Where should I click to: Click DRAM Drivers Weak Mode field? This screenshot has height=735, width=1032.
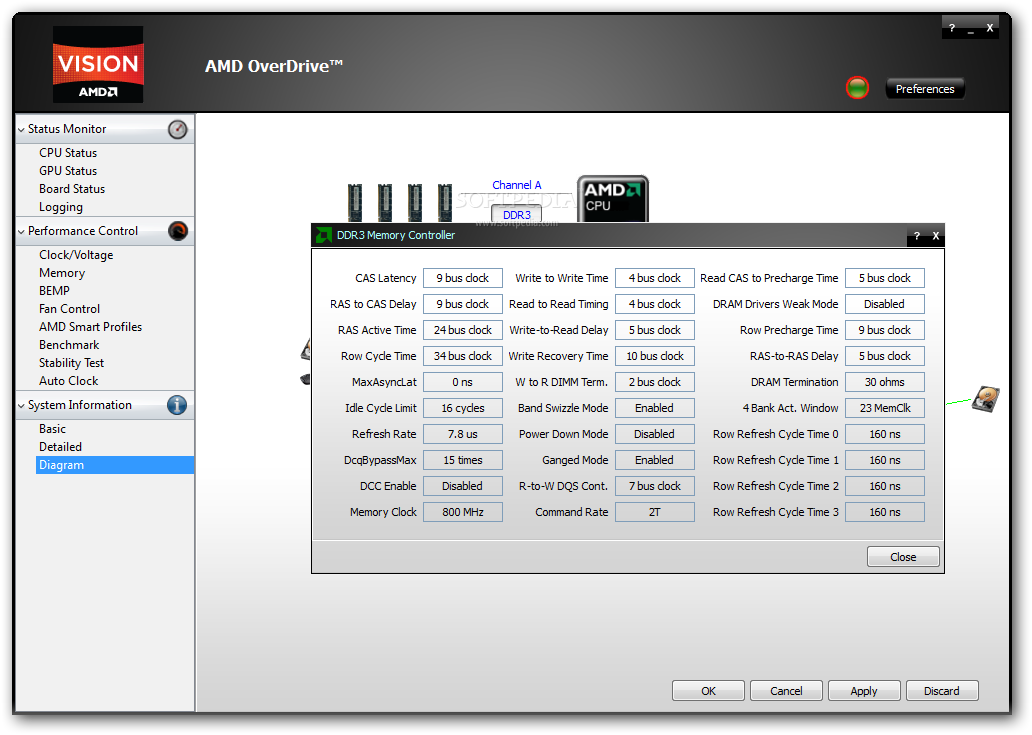[885, 304]
